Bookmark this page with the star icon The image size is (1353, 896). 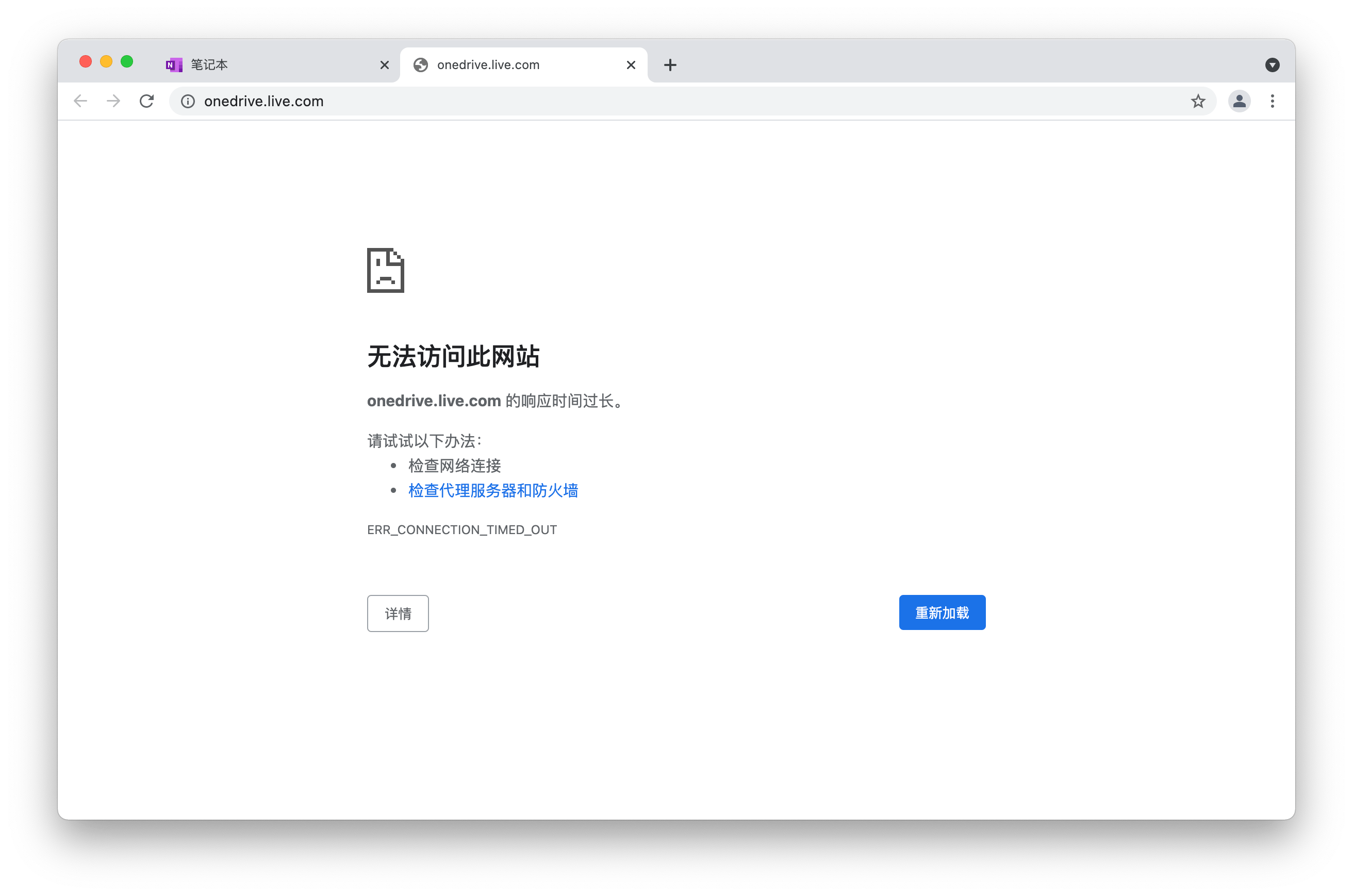(1198, 101)
